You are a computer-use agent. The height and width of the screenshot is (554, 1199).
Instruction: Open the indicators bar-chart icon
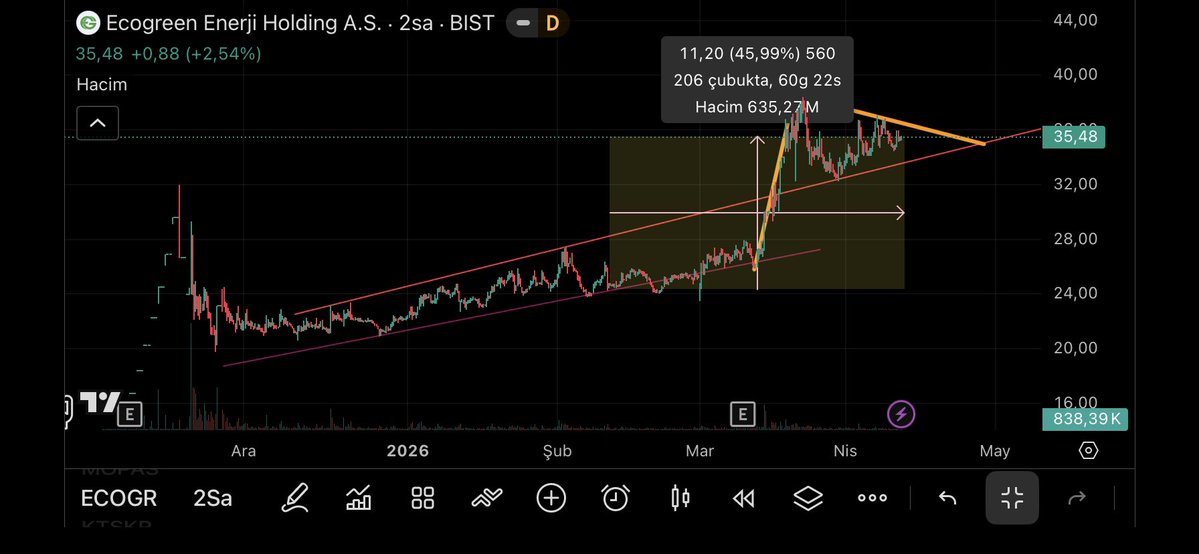point(359,498)
